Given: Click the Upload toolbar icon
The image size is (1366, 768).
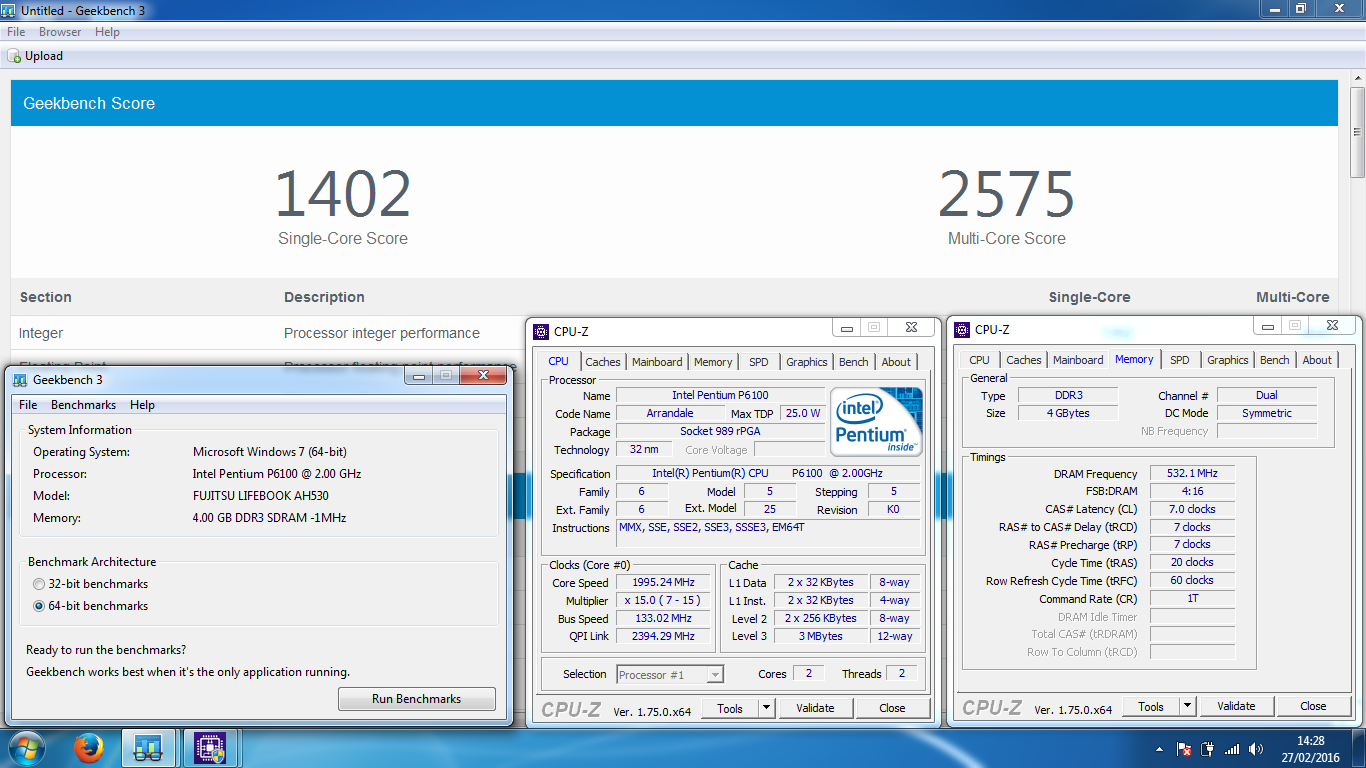Looking at the screenshot, I should point(14,56).
